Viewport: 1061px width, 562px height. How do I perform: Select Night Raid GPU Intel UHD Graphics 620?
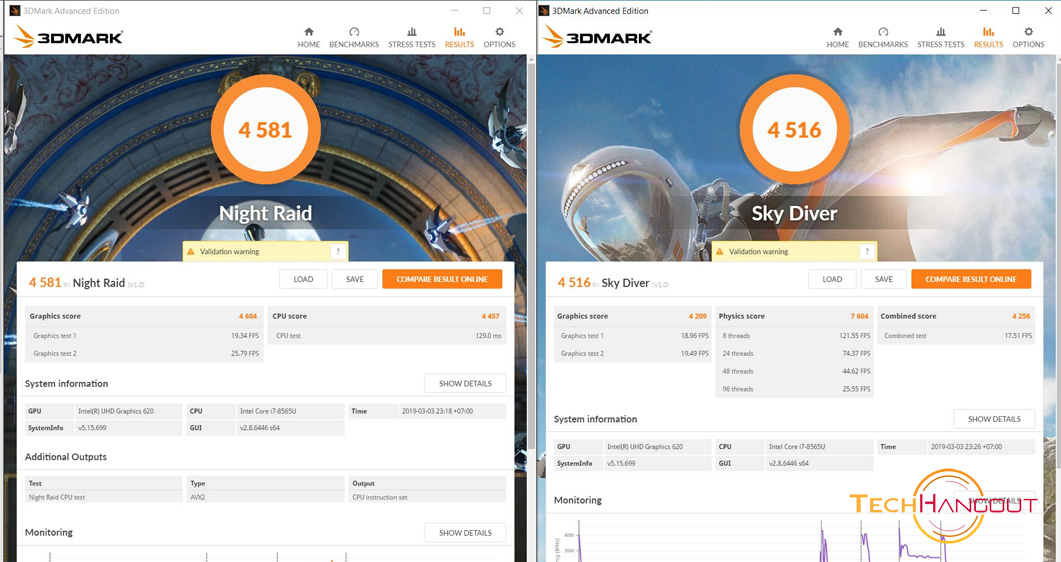pos(128,411)
